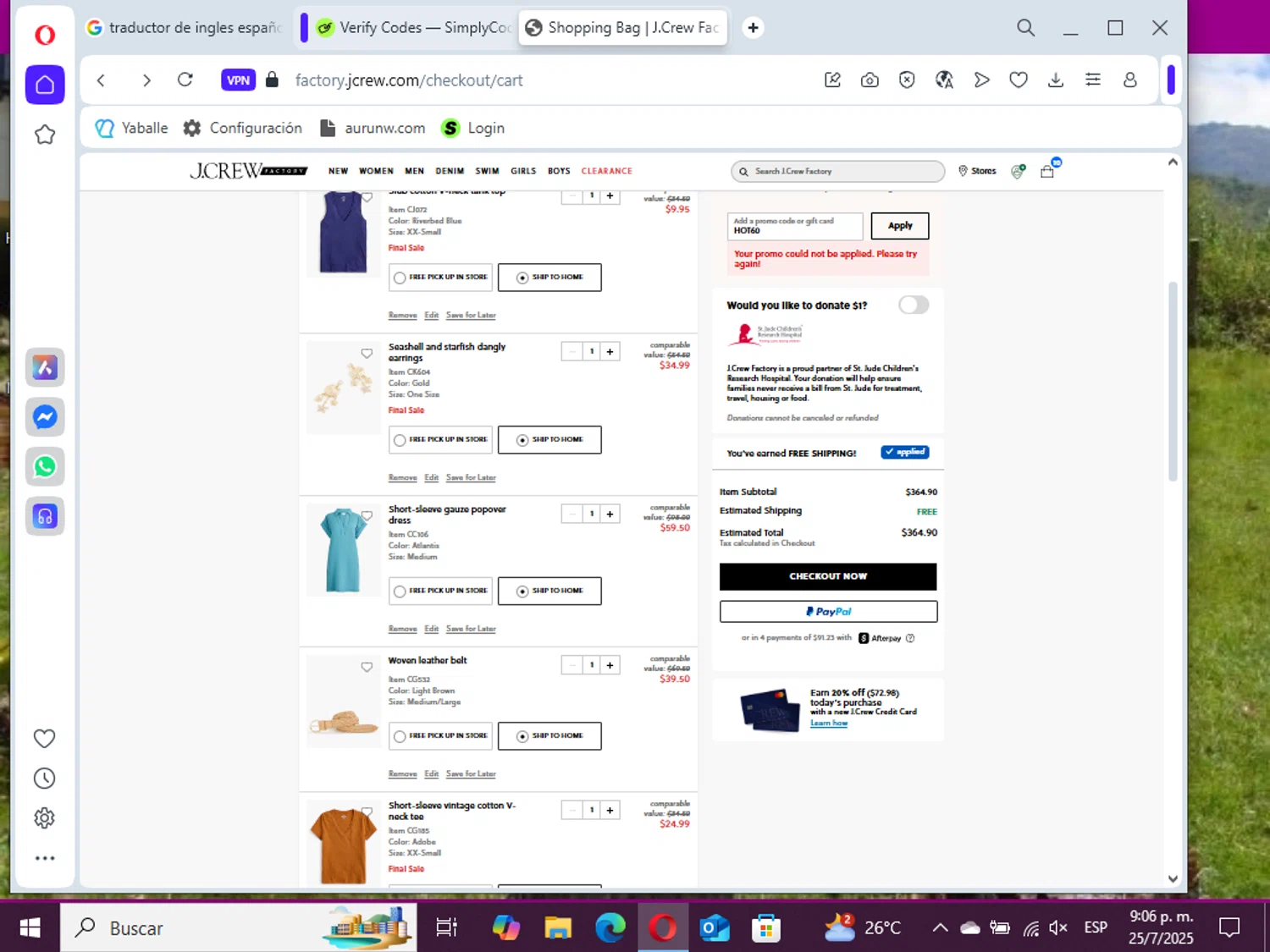Image resolution: width=1270 pixels, height=952 pixels.
Task: Open Stores locator link
Action: [x=977, y=171]
